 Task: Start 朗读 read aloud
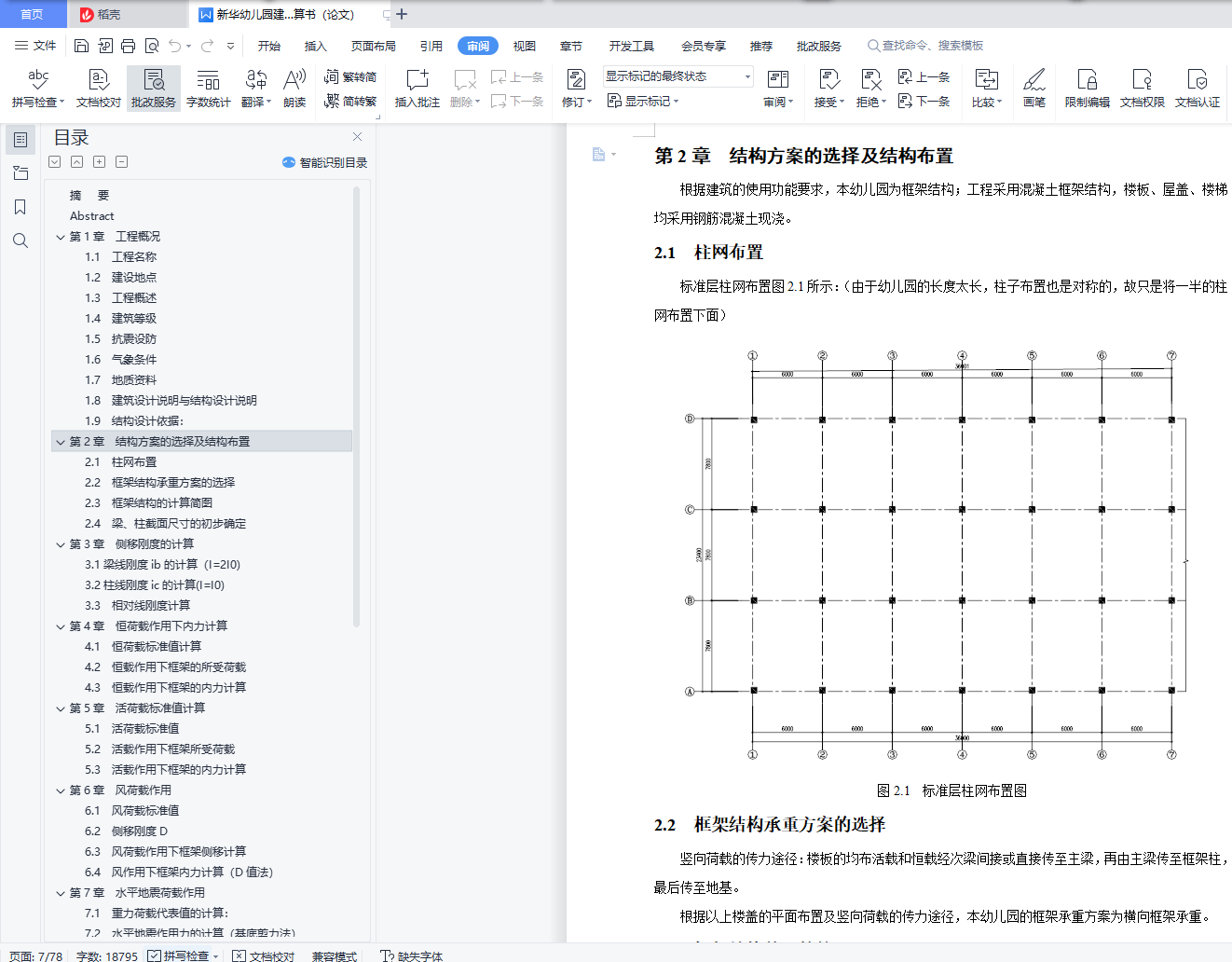click(x=294, y=89)
